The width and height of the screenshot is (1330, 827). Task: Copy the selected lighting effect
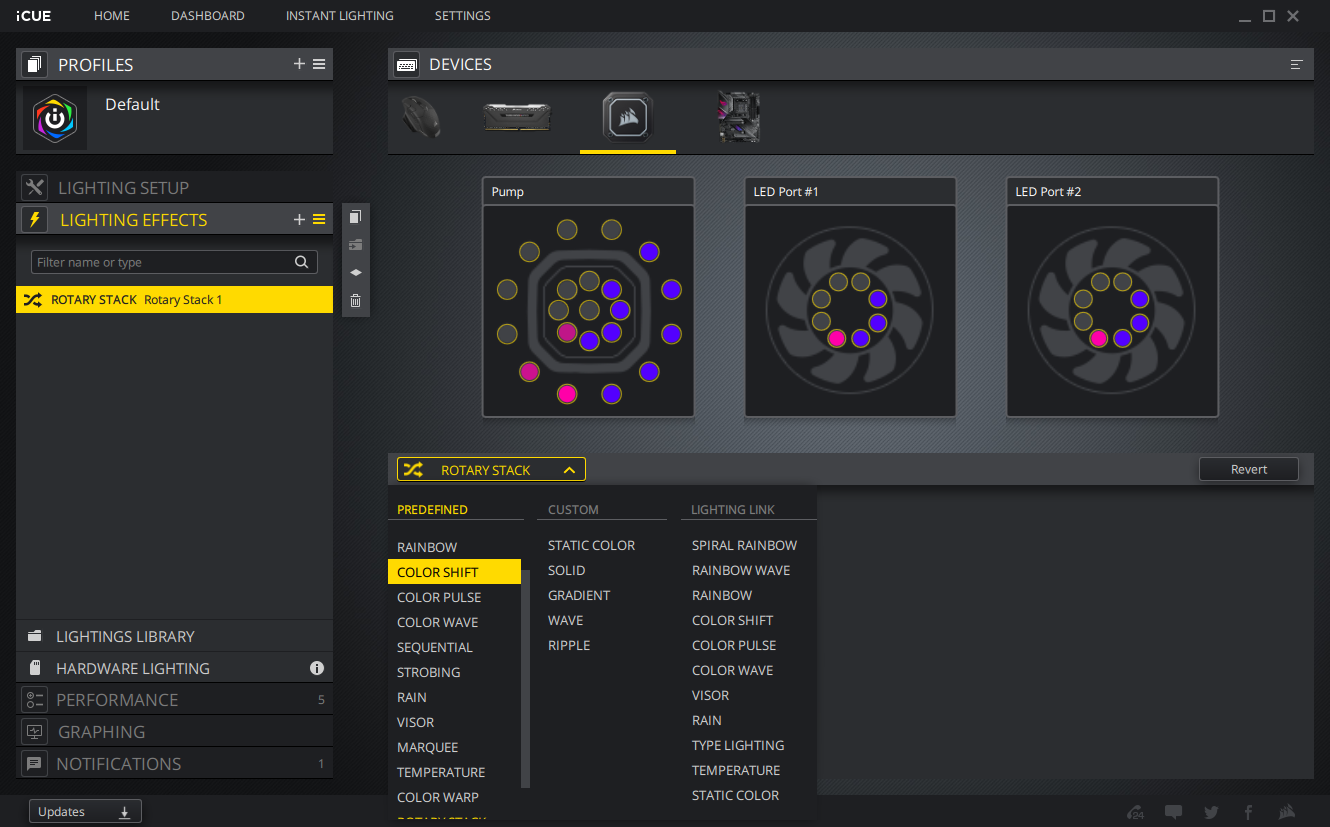[355, 217]
